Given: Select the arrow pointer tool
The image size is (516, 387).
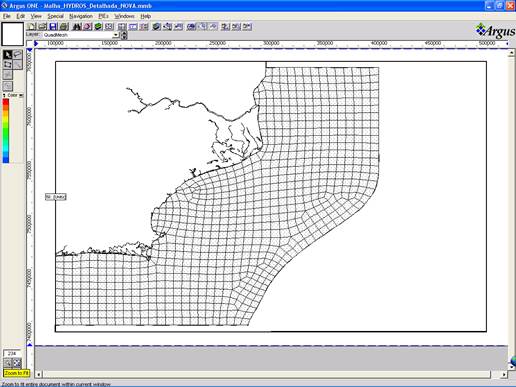Looking at the screenshot, I should (7, 55).
